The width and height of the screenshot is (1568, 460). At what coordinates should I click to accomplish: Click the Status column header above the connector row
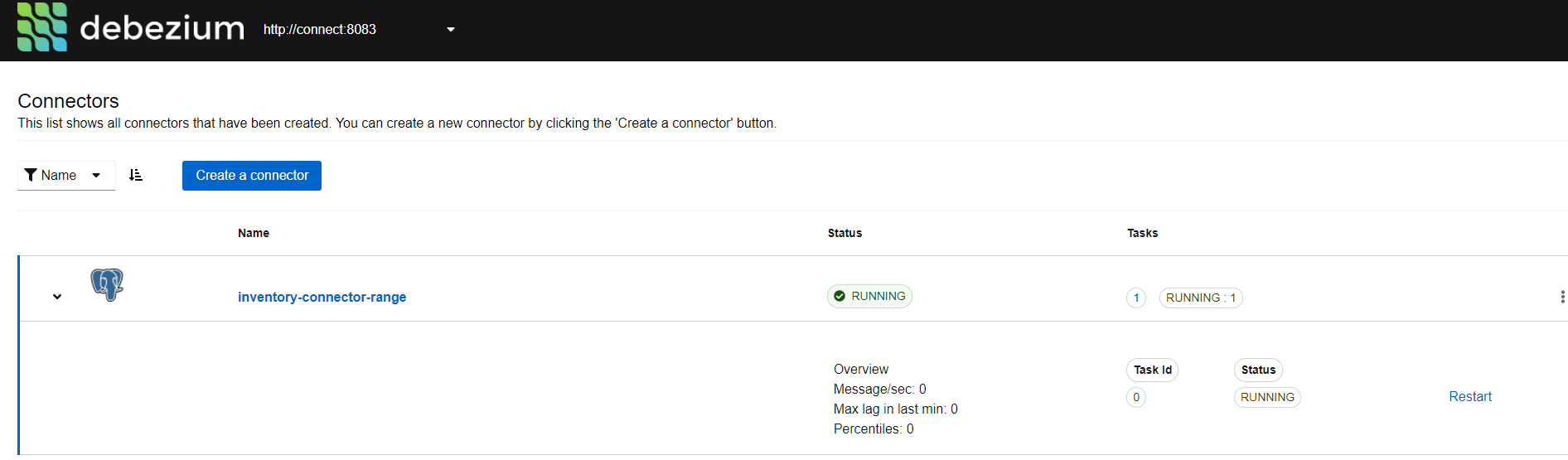[x=844, y=233]
